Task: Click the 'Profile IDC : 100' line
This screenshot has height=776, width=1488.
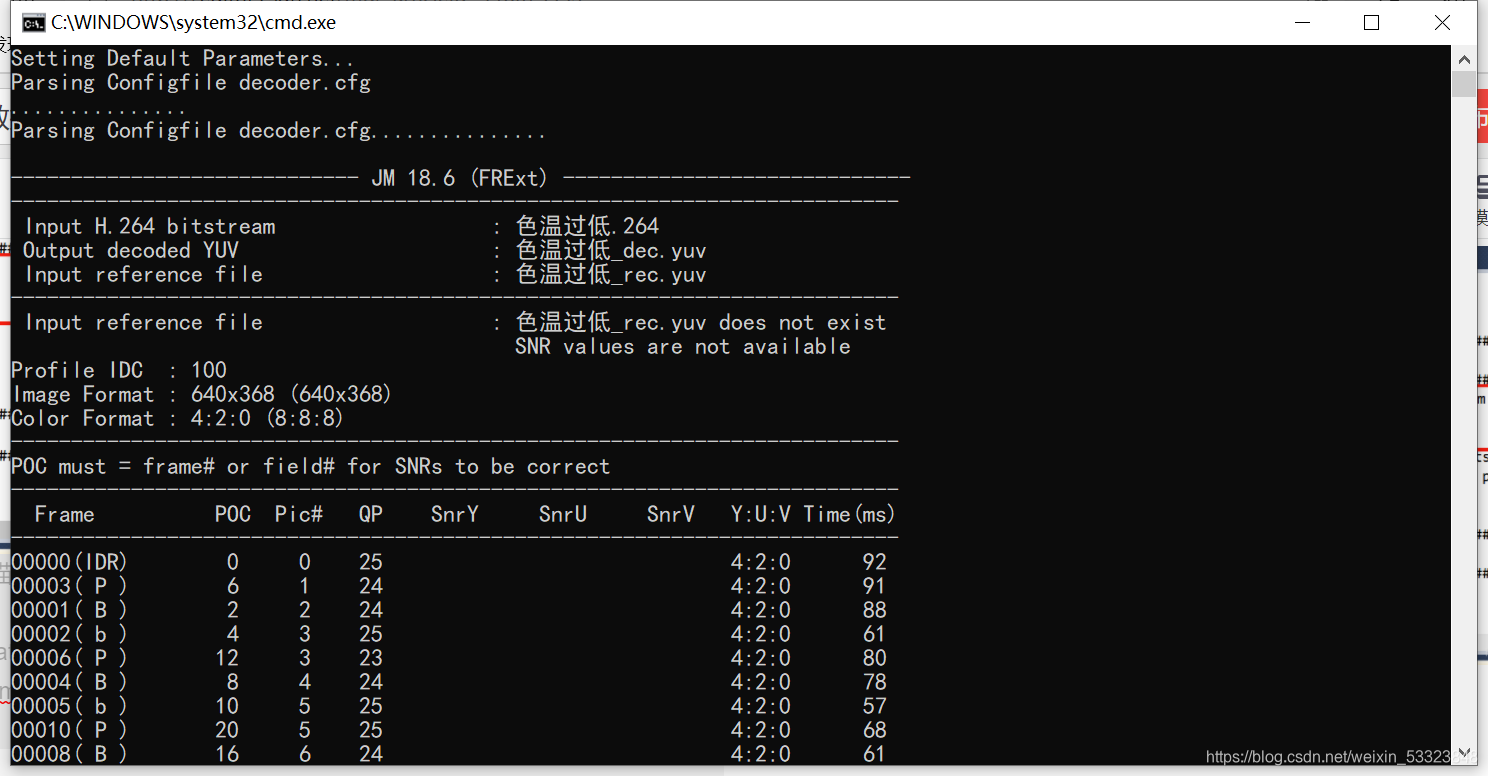Action: [119, 370]
